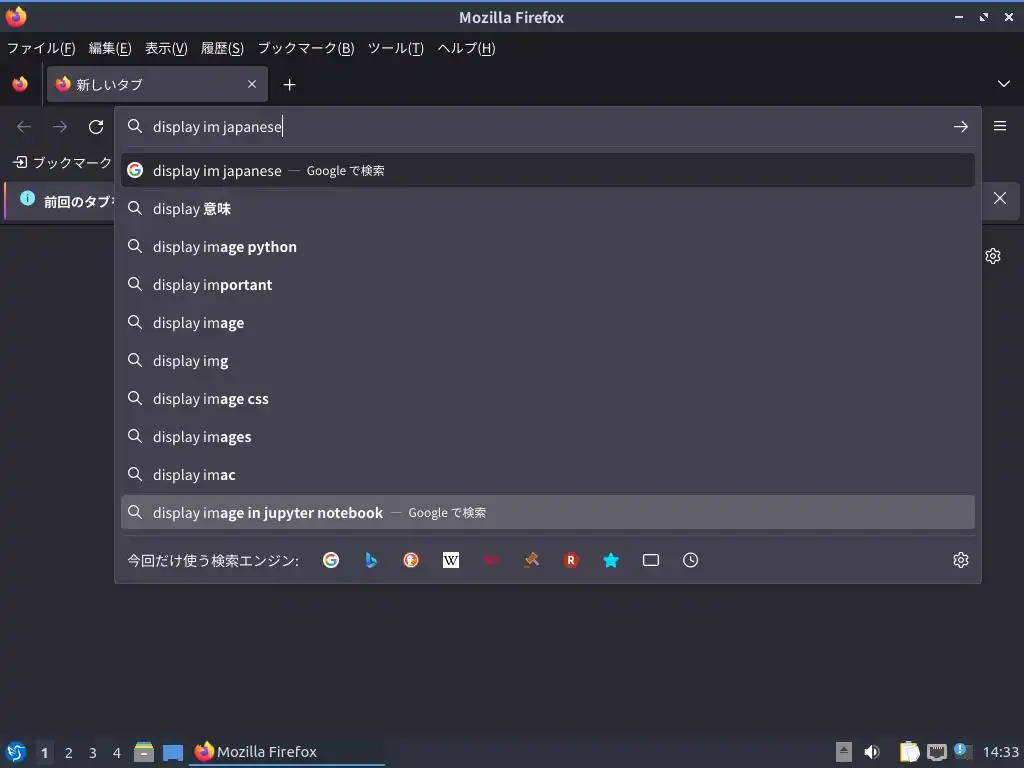
Task: Search once with Wikipedia engine icon
Action: pyautogui.click(x=451, y=560)
